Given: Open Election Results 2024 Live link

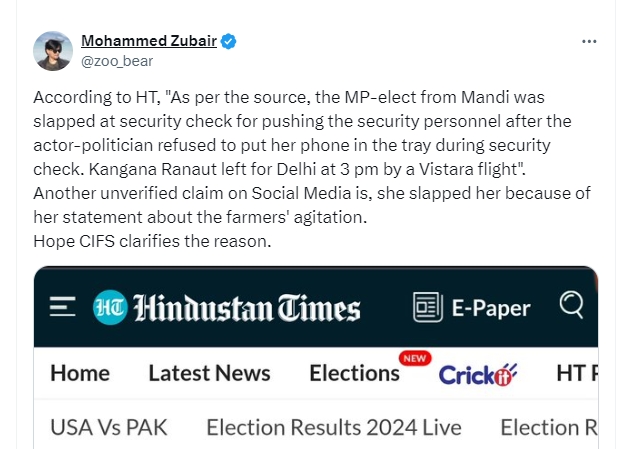Looking at the screenshot, I should tap(334, 428).
